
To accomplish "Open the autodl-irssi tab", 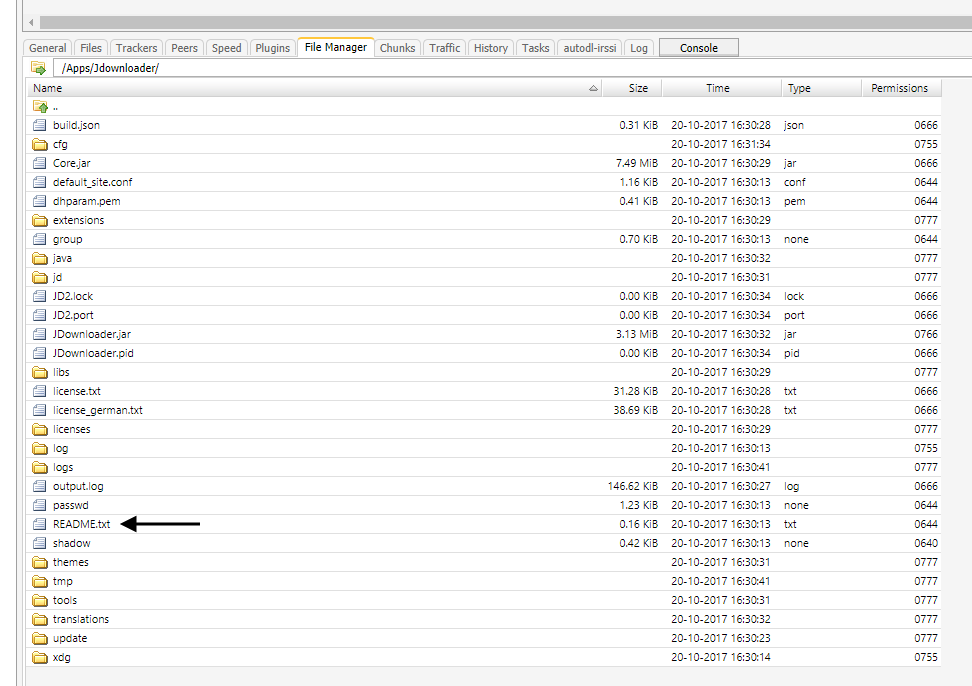I will click(x=590, y=48).
